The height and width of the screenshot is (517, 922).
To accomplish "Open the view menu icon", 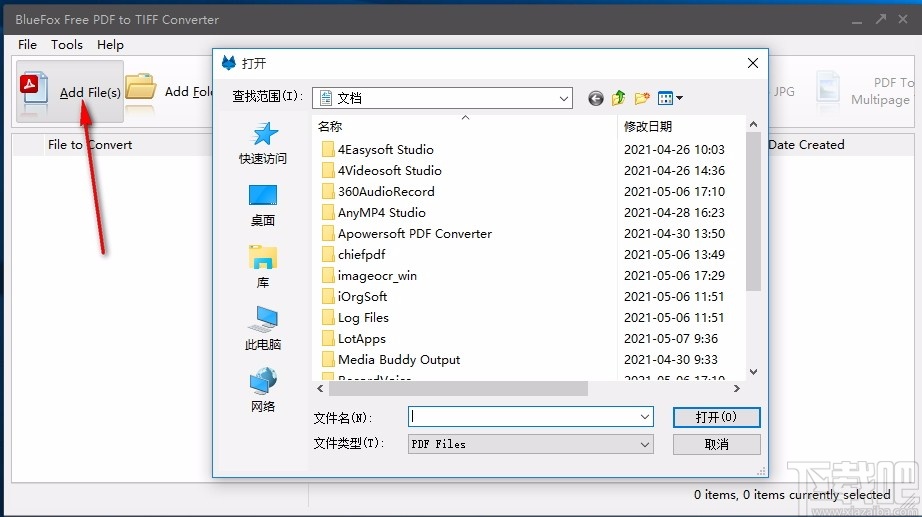I will pyautogui.click(x=670, y=98).
